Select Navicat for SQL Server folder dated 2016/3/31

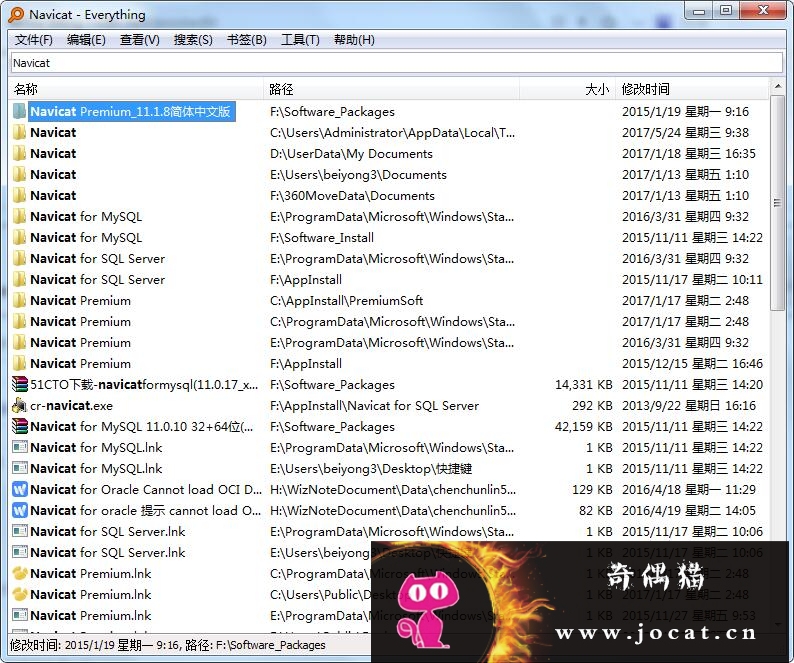tap(98, 259)
